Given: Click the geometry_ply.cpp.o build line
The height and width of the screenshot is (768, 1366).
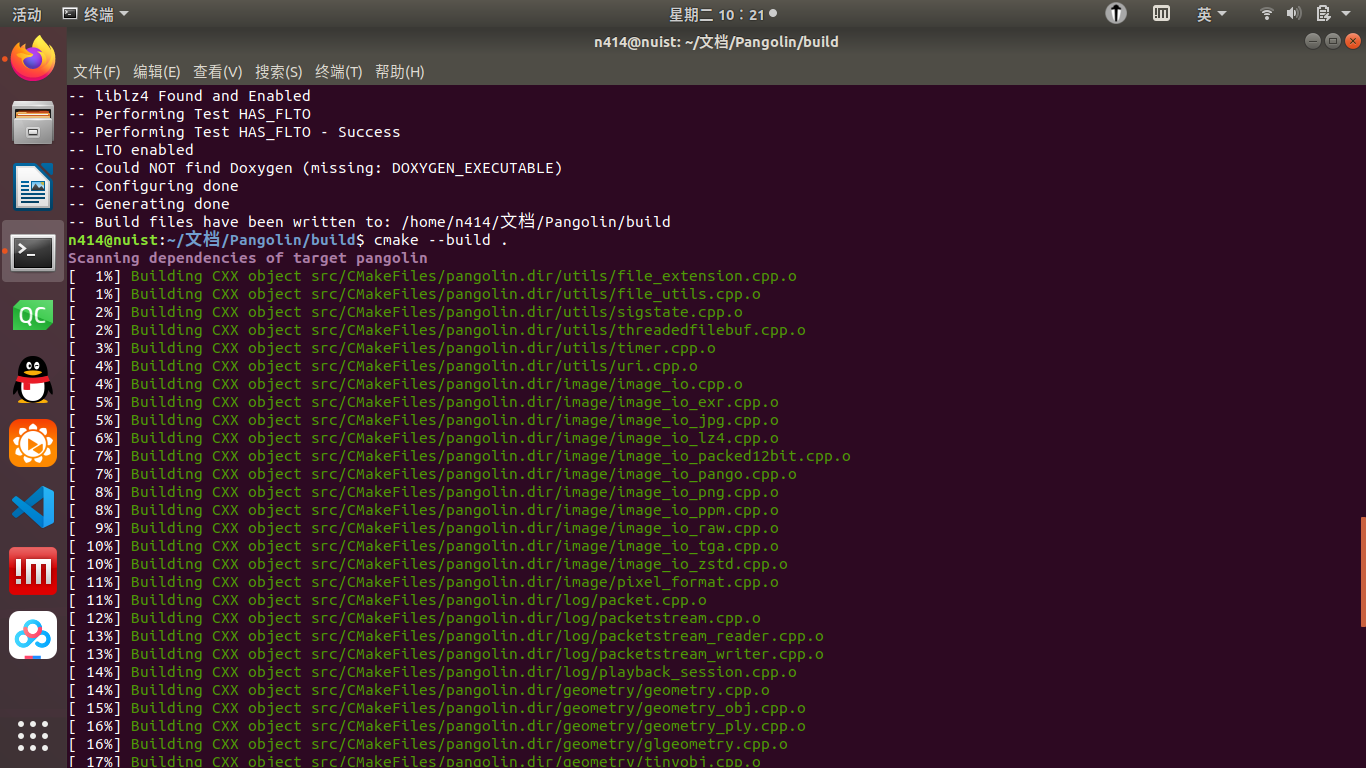Looking at the screenshot, I should click(x=437, y=726).
